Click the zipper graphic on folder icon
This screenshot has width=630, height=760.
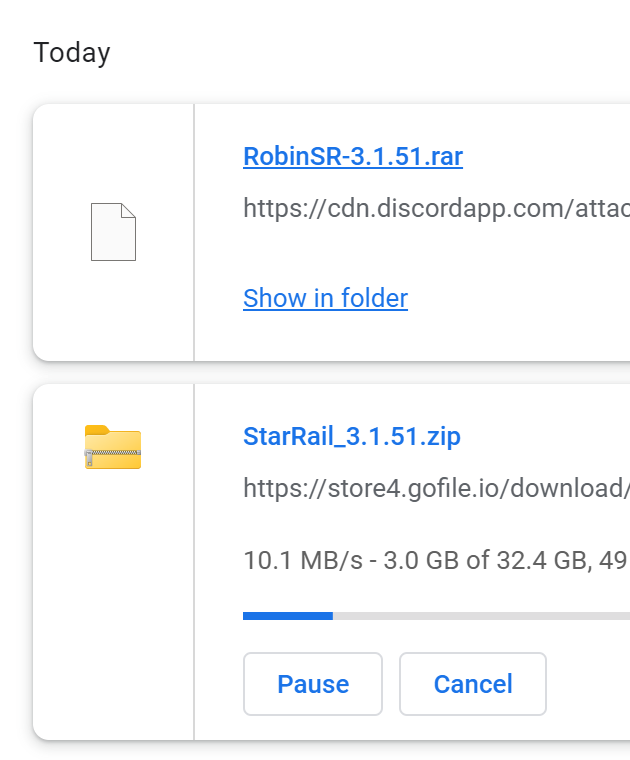point(113,453)
